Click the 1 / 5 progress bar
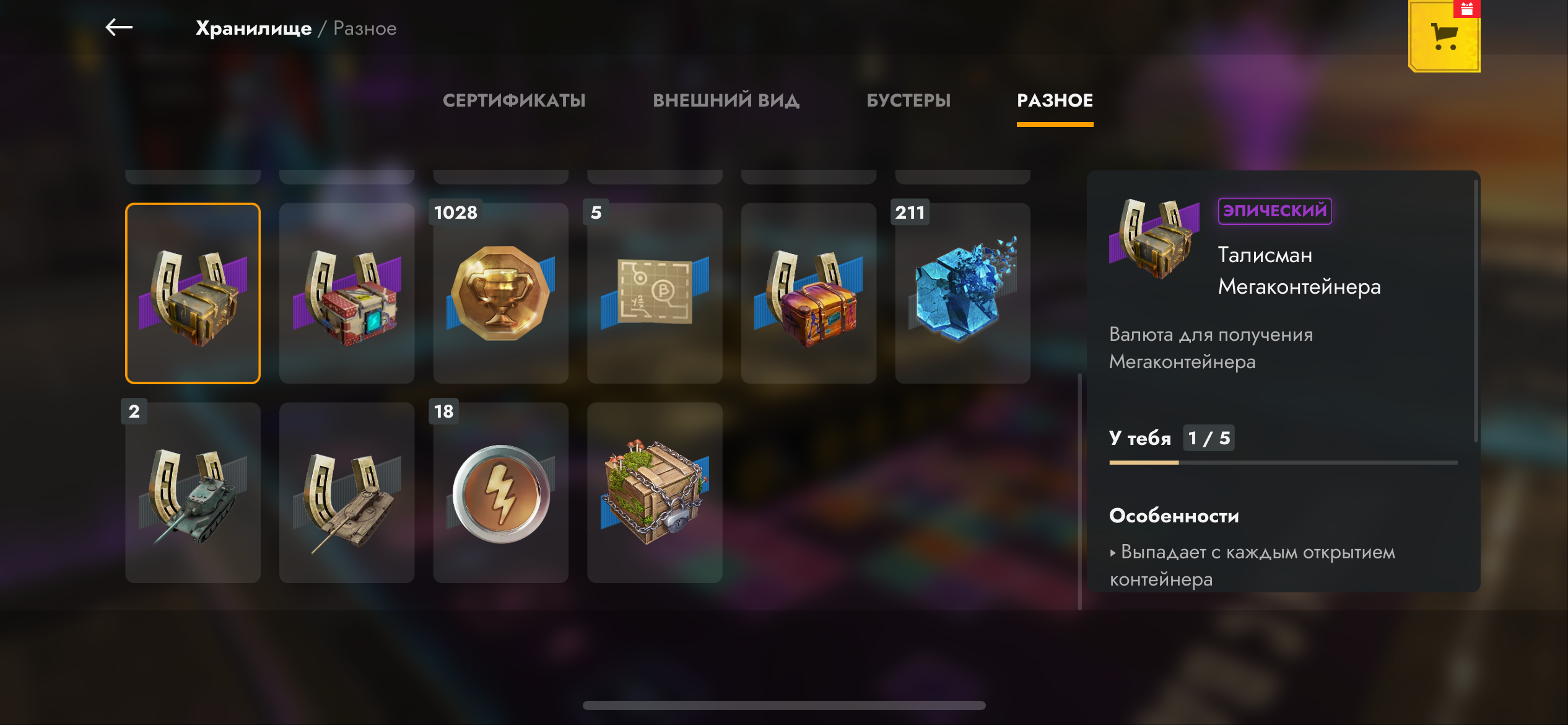The width and height of the screenshot is (1568, 725). coord(1283,462)
